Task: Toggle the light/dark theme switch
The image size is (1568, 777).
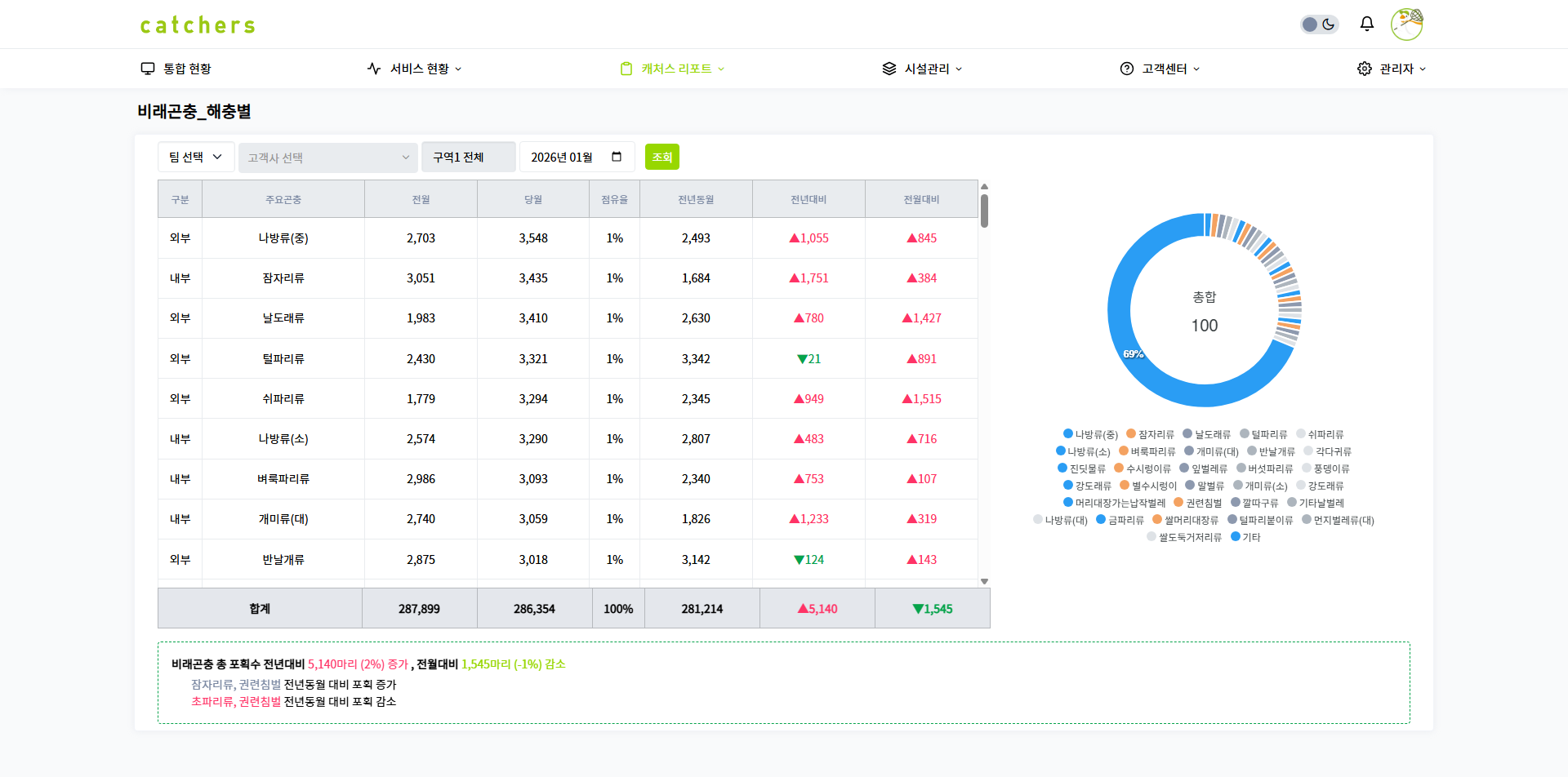Action: coord(1319,24)
